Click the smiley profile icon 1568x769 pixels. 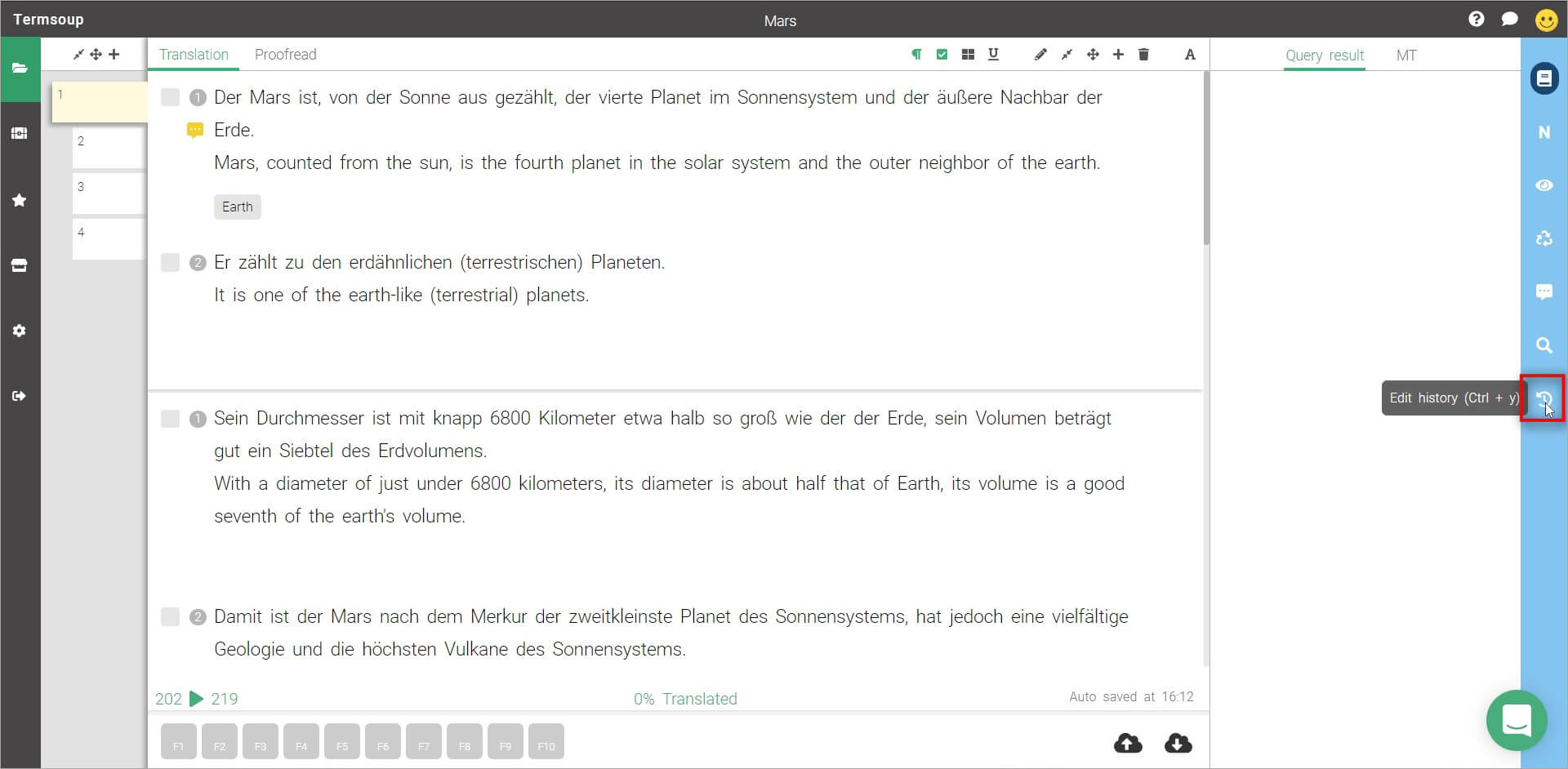point(1546,20)
